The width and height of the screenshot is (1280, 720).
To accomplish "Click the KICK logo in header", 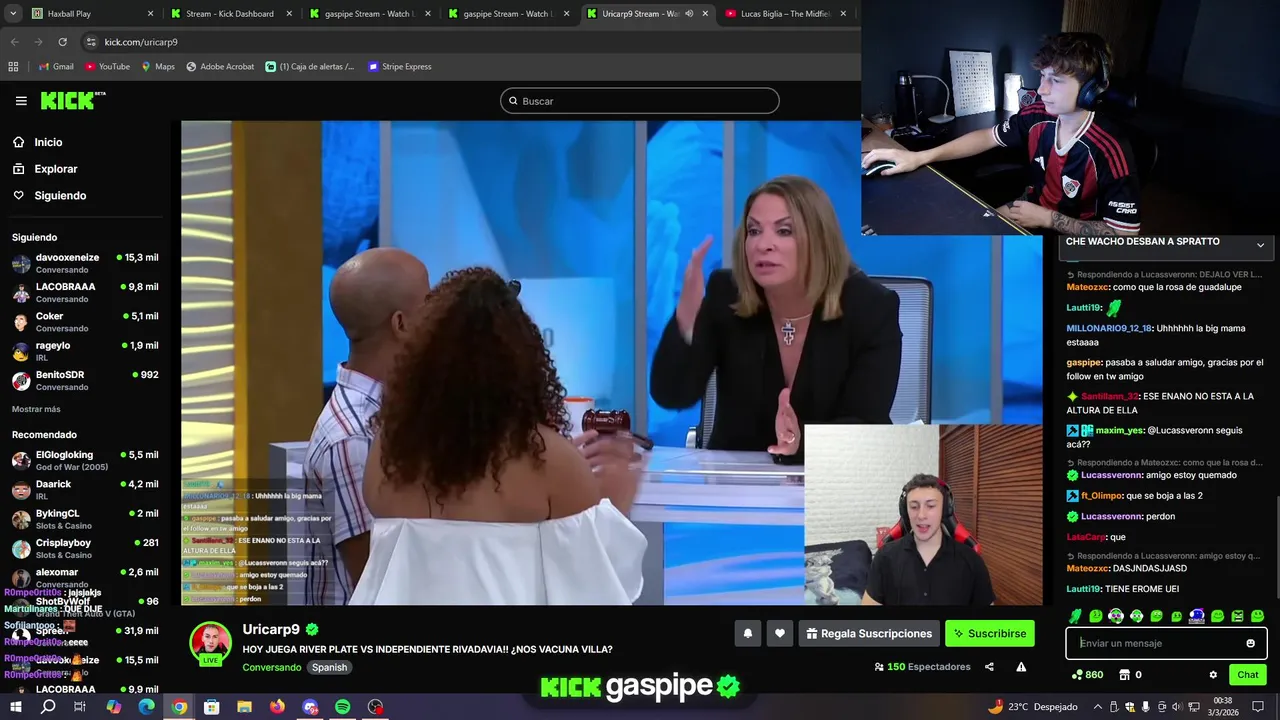I will 73,100.
